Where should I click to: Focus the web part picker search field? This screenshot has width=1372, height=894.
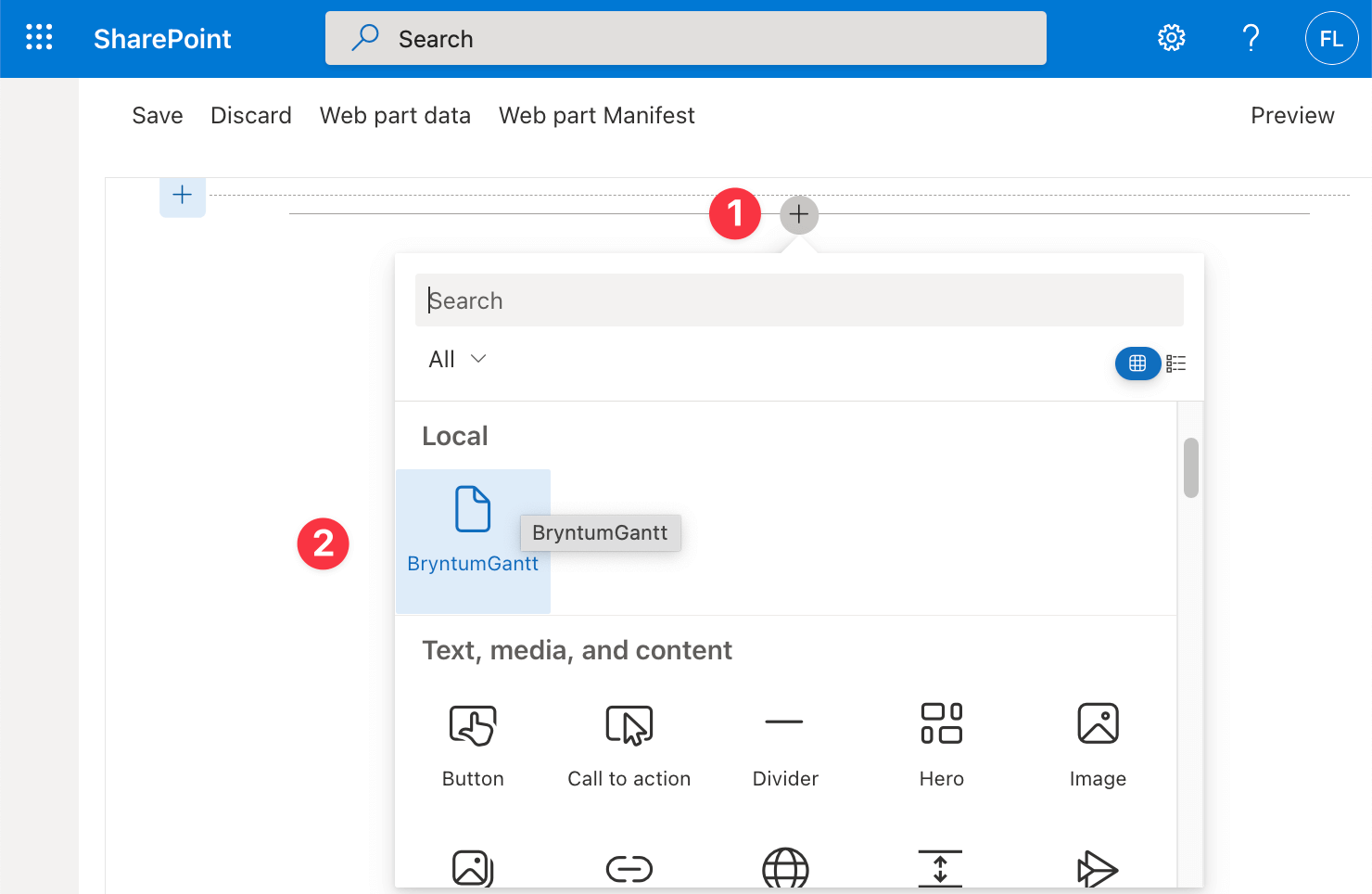pos(799,300)
